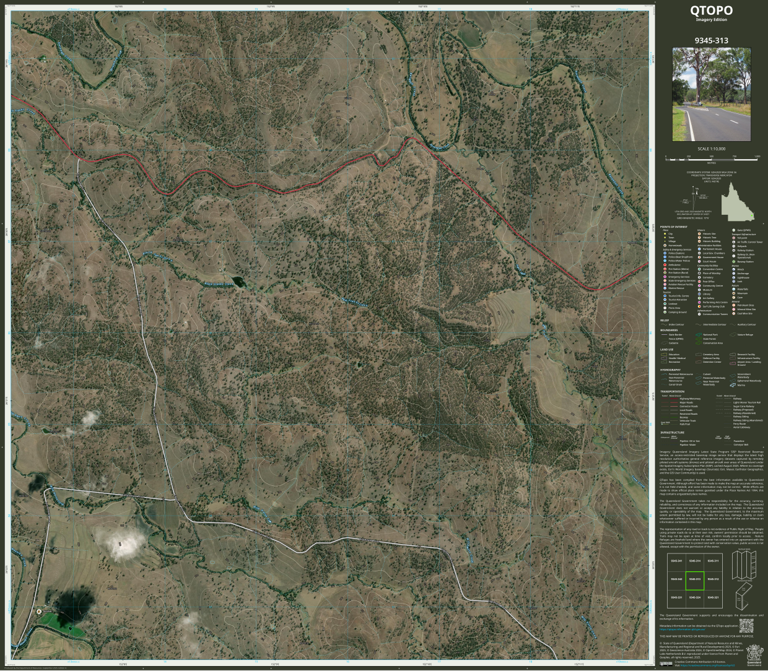
Task: Open the Creative Commons licence link
Action: coord(707,665)
